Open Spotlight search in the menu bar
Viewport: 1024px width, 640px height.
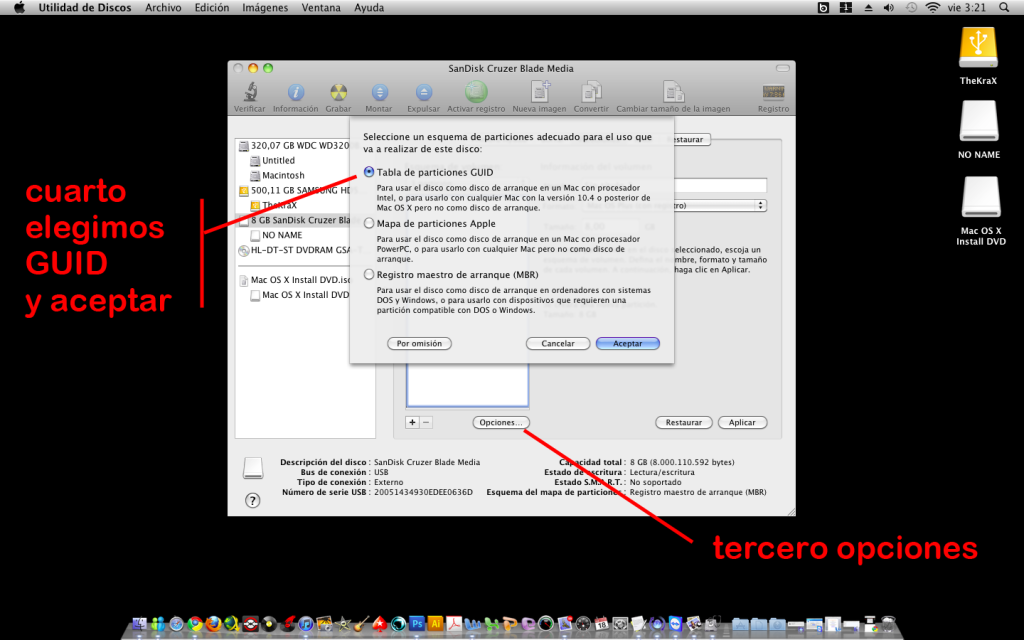coord(1004,8)
